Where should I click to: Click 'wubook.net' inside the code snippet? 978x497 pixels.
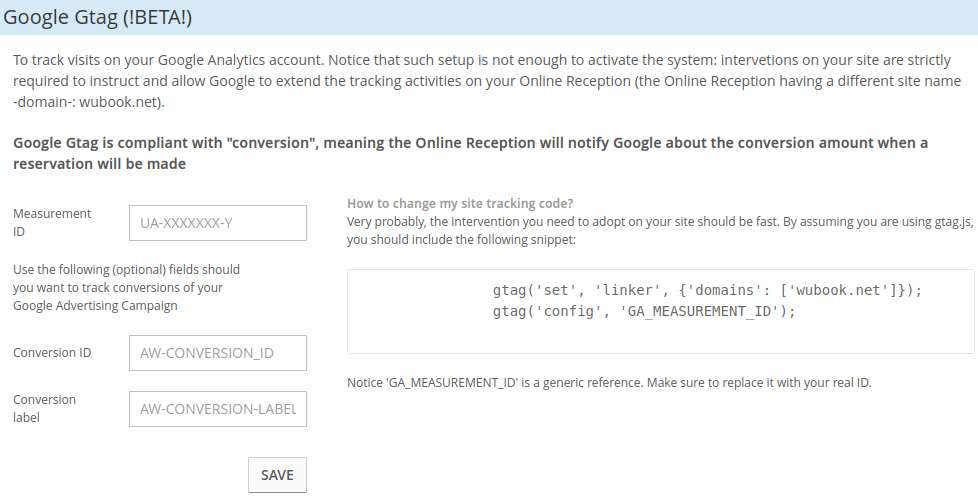[838, 290]
